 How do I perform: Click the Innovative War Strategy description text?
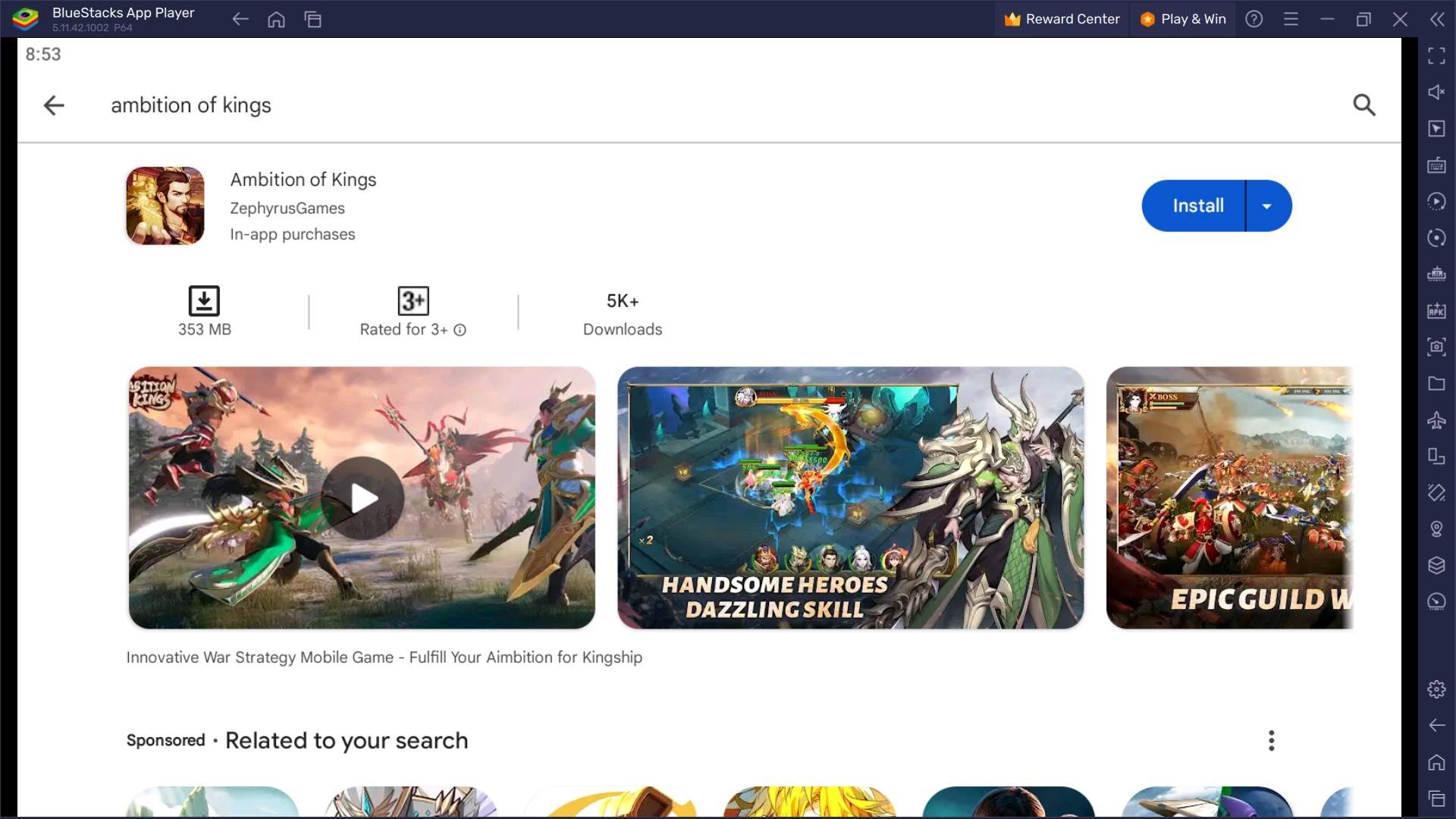pyautogui.click(x=384, y=657)
